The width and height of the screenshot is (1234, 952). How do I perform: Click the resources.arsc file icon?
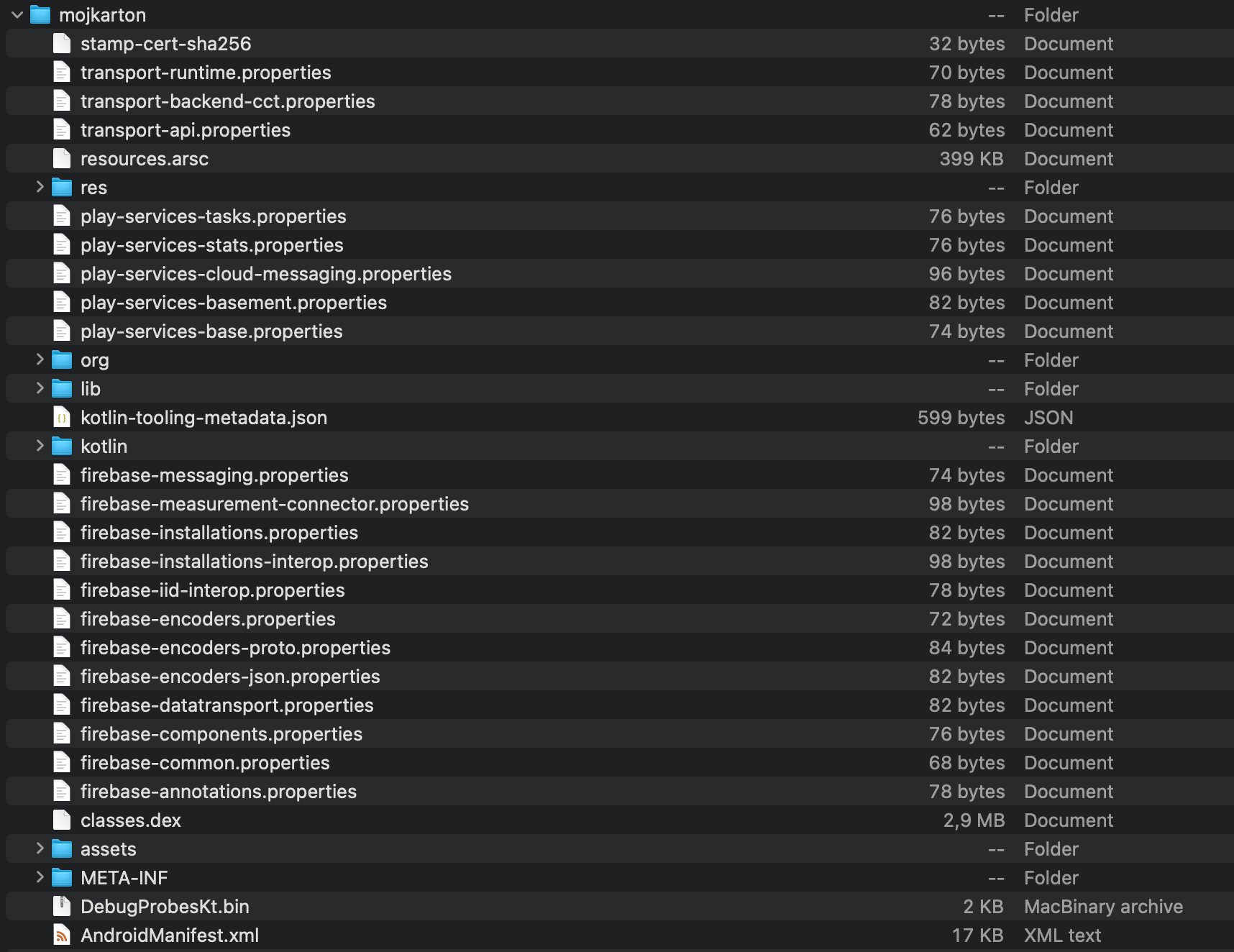[62, 158]
